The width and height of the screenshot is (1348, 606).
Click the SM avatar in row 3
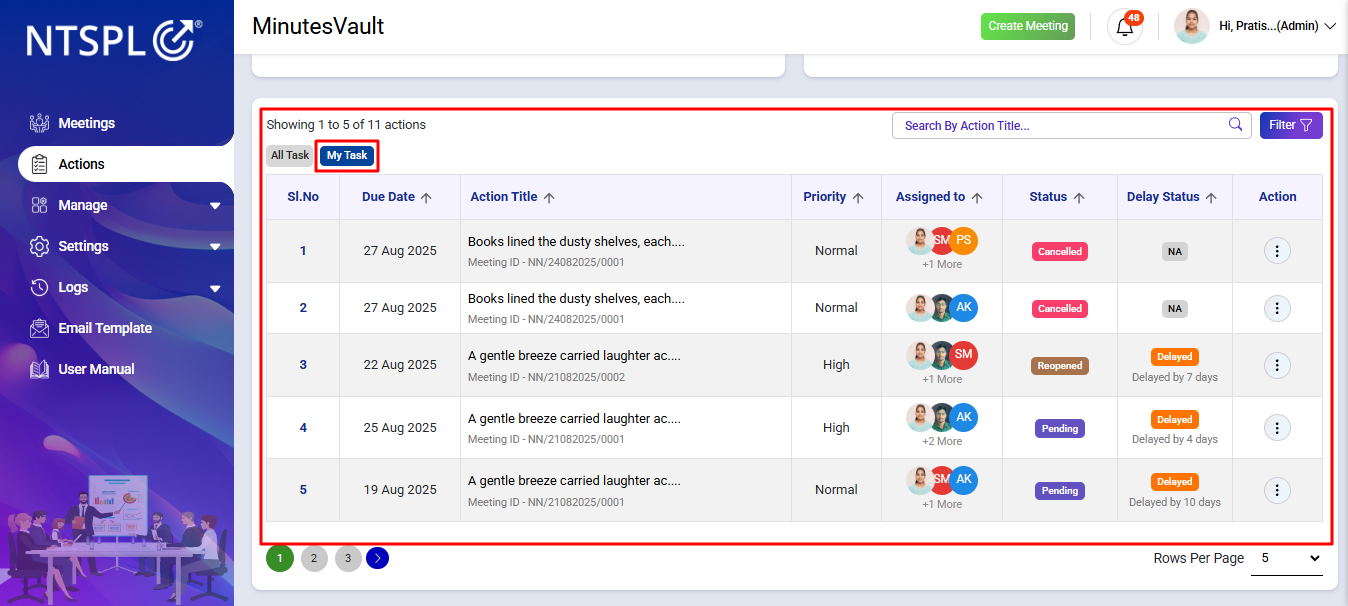coord(963,355)
